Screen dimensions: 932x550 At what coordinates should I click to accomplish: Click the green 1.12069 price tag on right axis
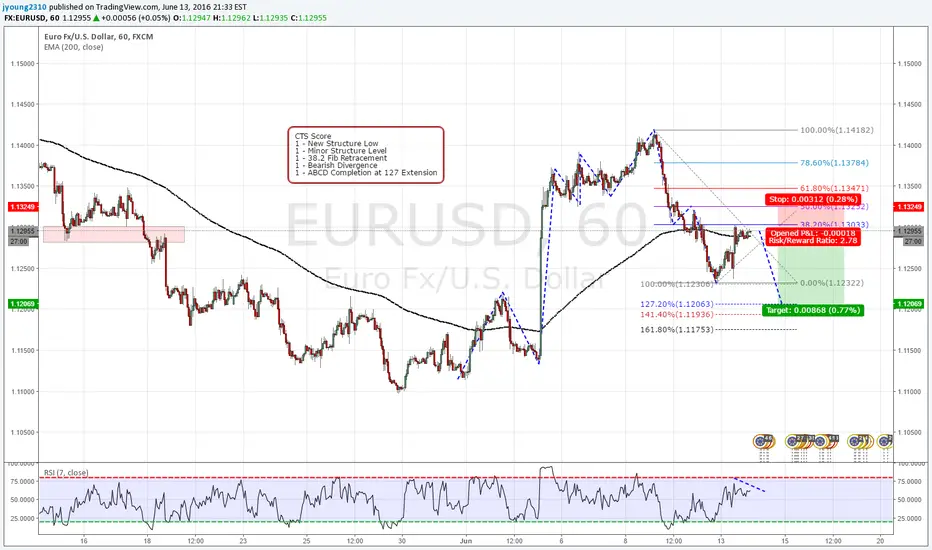pyautogui.click(x=908, y=304)
